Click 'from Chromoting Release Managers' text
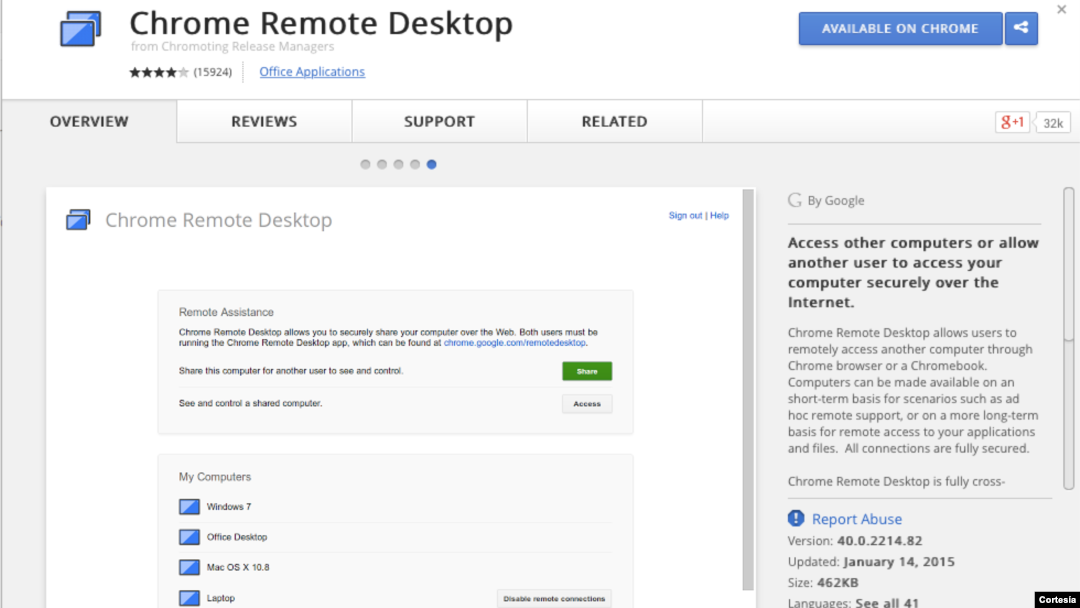 232,46
